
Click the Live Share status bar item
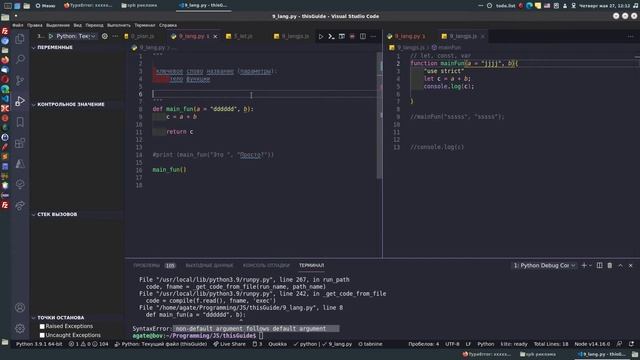click(229, 344)
